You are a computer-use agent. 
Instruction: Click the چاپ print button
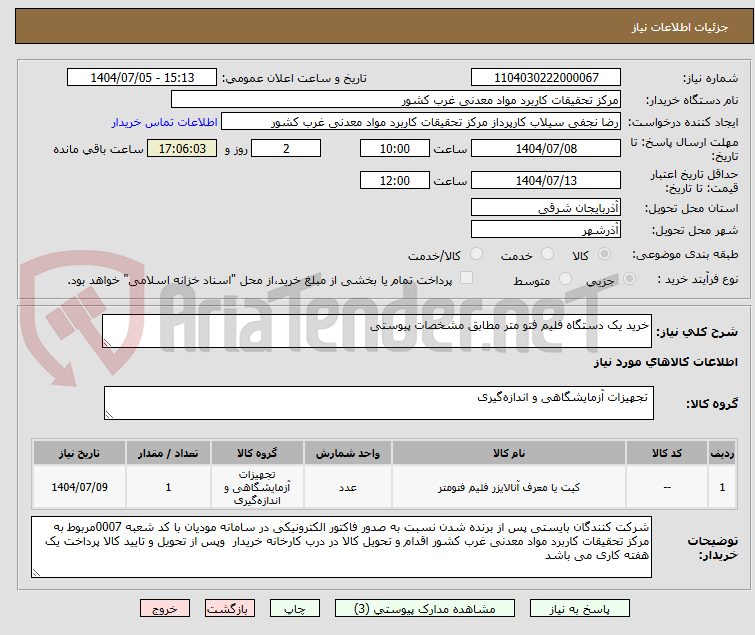(295, 609)
